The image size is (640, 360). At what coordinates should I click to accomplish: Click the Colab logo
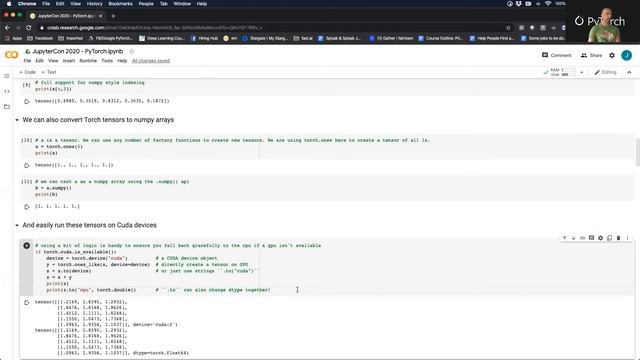[x=11, y=55]
